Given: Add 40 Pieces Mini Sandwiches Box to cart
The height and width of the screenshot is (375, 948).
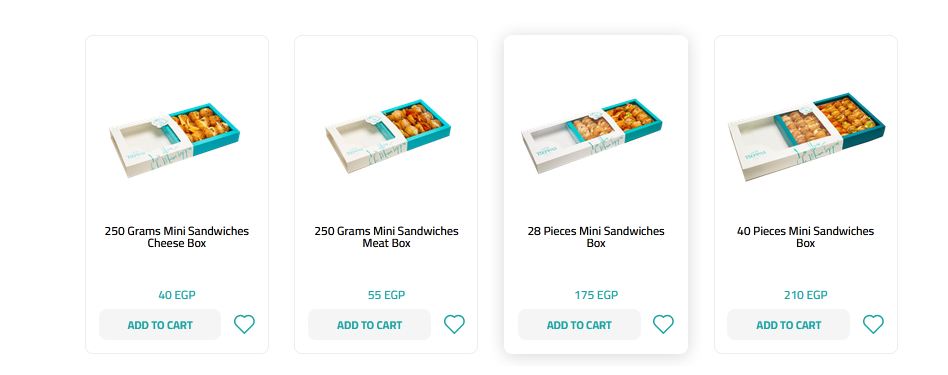Looking at the screenshot, I should coord(788,325).
